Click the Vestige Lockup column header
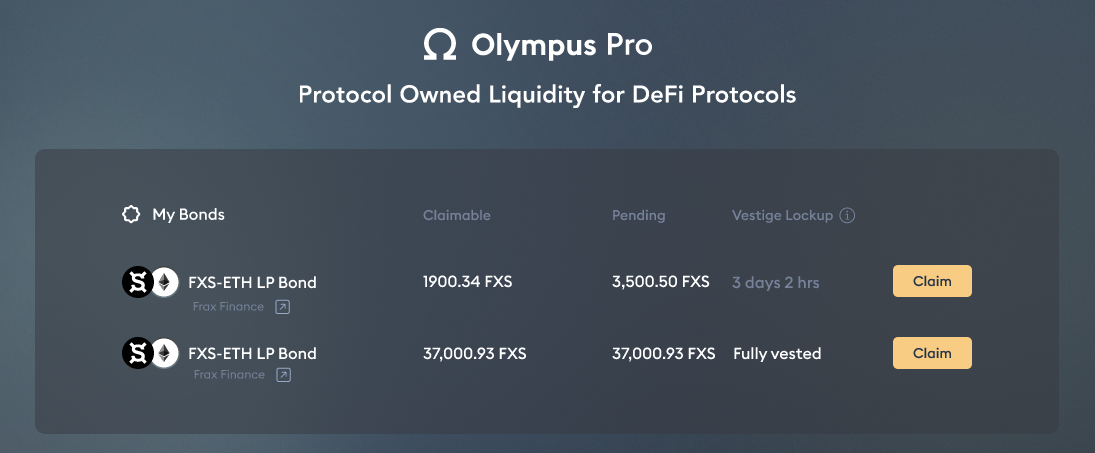 click(x=782, y=215)
